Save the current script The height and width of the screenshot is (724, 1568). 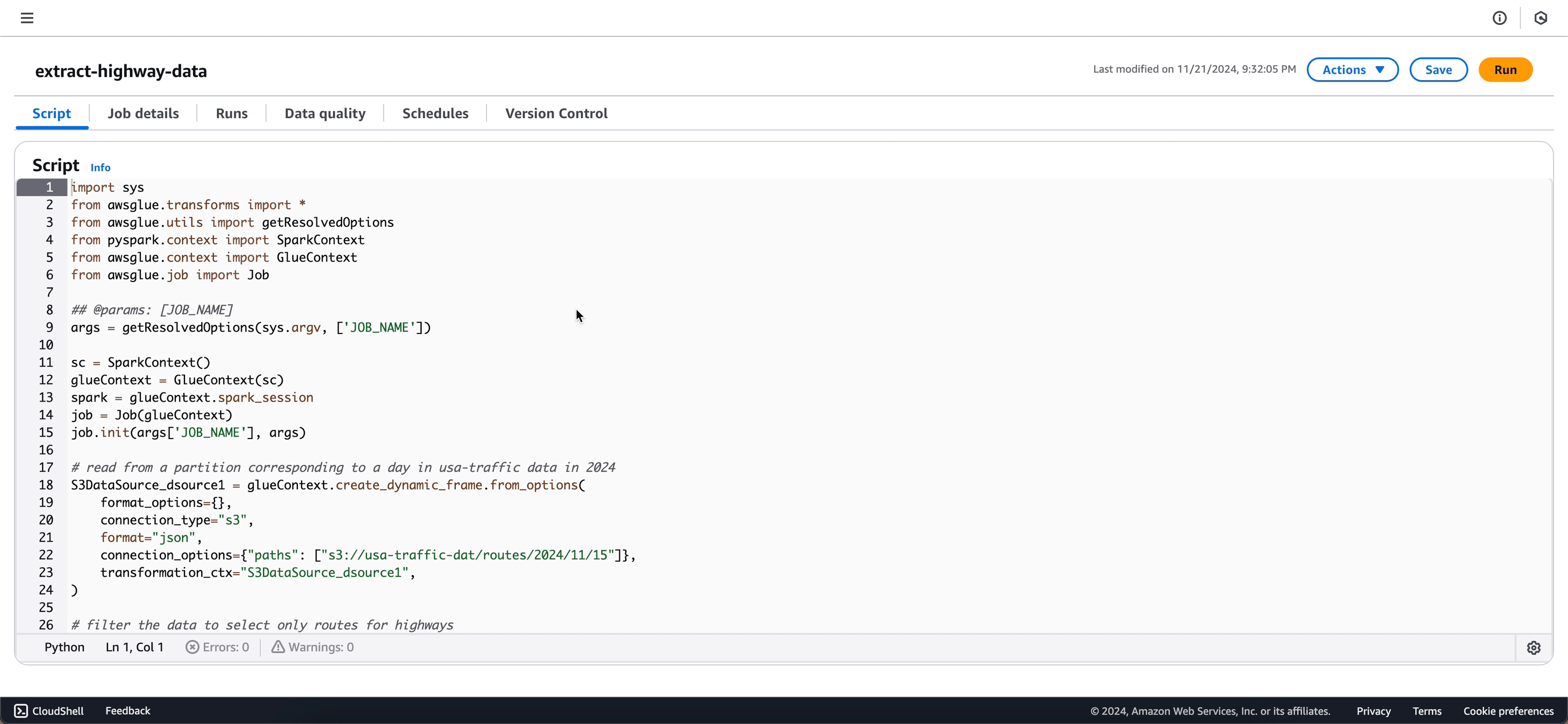pos(1438,69)
